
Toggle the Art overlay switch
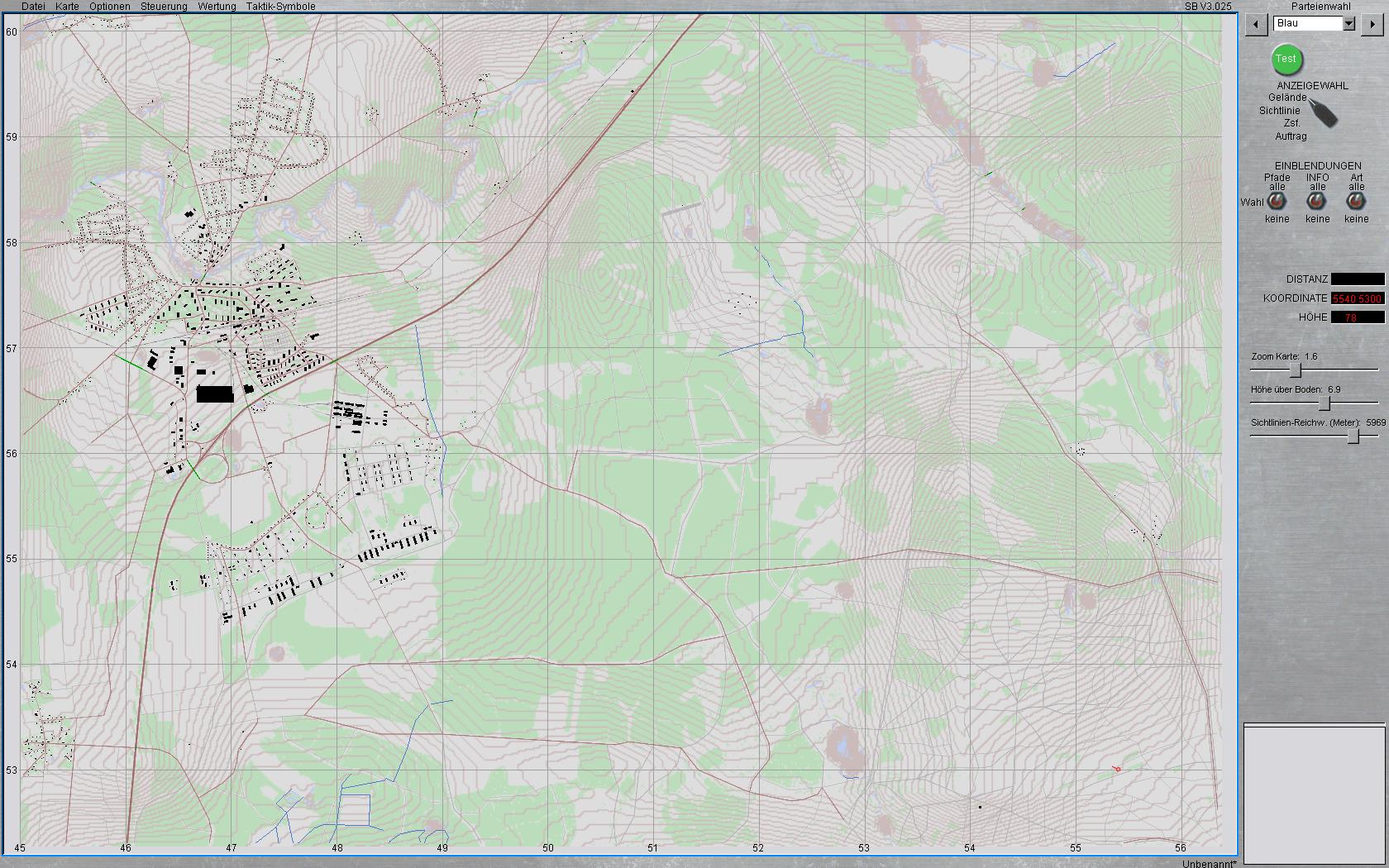(x=1356, y=202)
